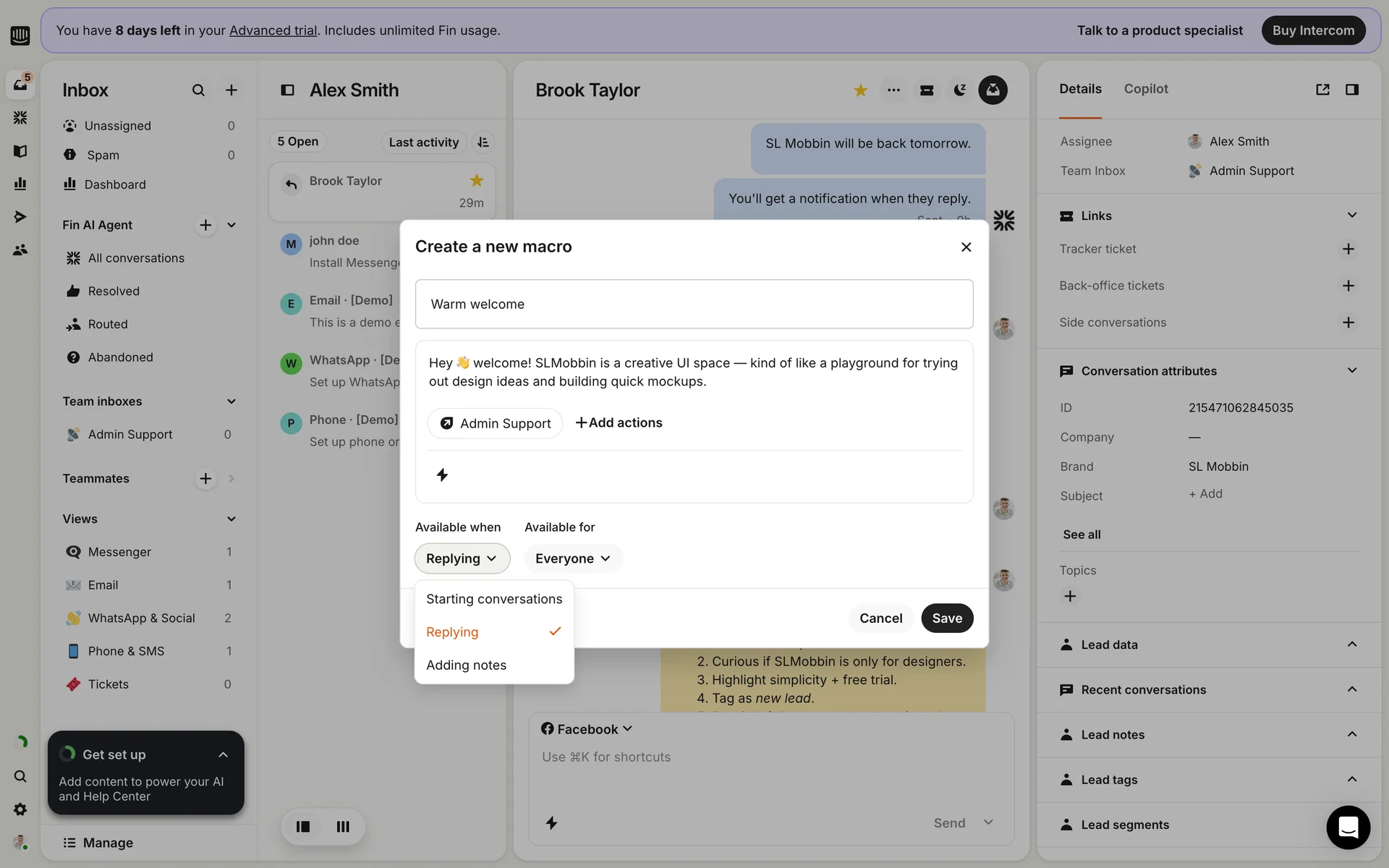Click the lightning bolt icon in macro editor
Image resolution: width=1389 pixels, height=868 pixels.
click(442, 475)
